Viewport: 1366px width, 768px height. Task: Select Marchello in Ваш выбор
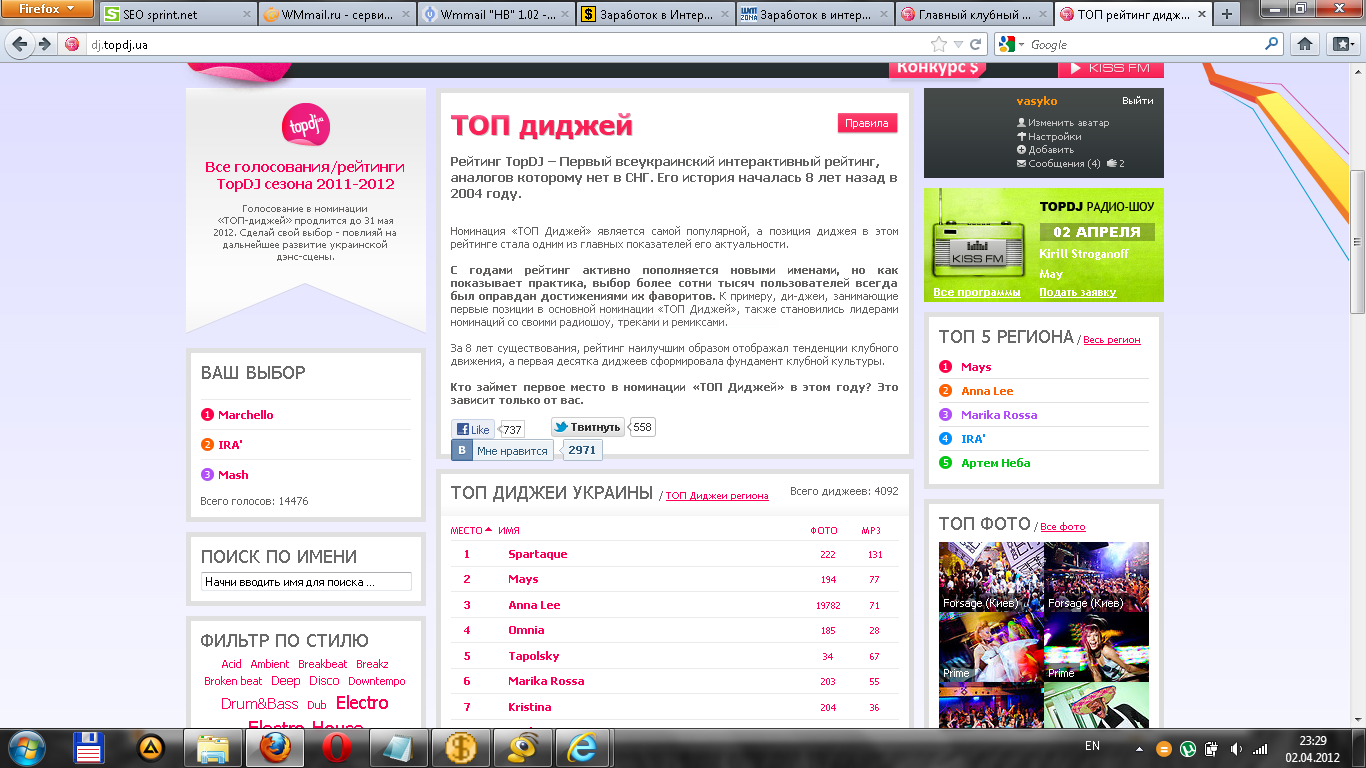coord(246,415)
